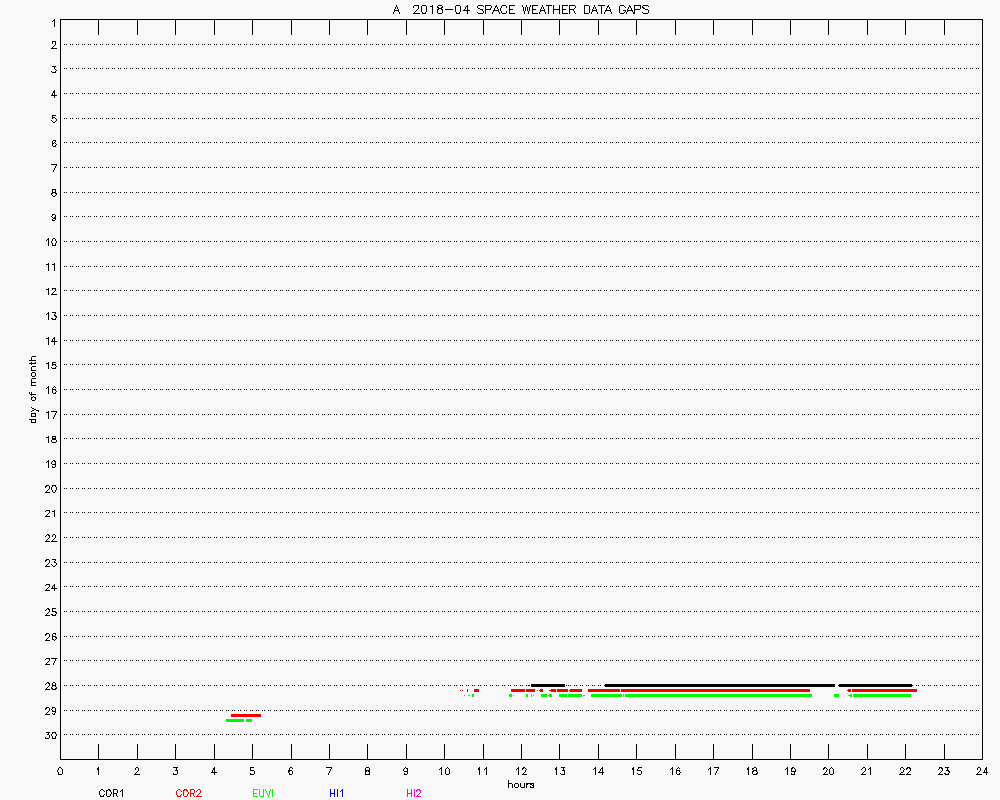Click the short black COR1 bar near hour 12.5
Image resolution: width=1000 pixels, height=800 pixels.
click(x=548, y=685)
